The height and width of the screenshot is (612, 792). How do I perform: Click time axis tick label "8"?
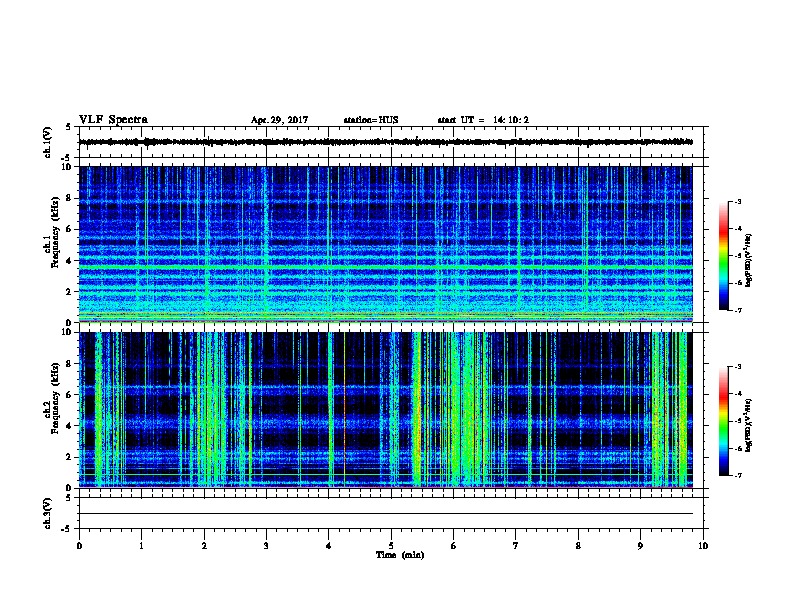(578, 546)
